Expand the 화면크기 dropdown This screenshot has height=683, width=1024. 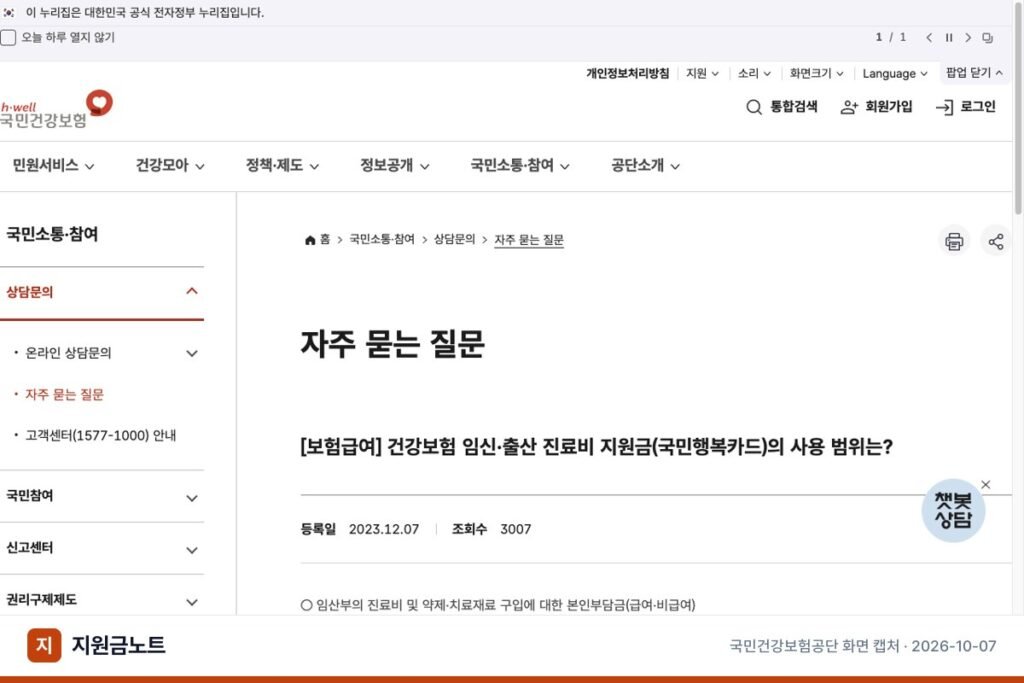click(816, 73)
